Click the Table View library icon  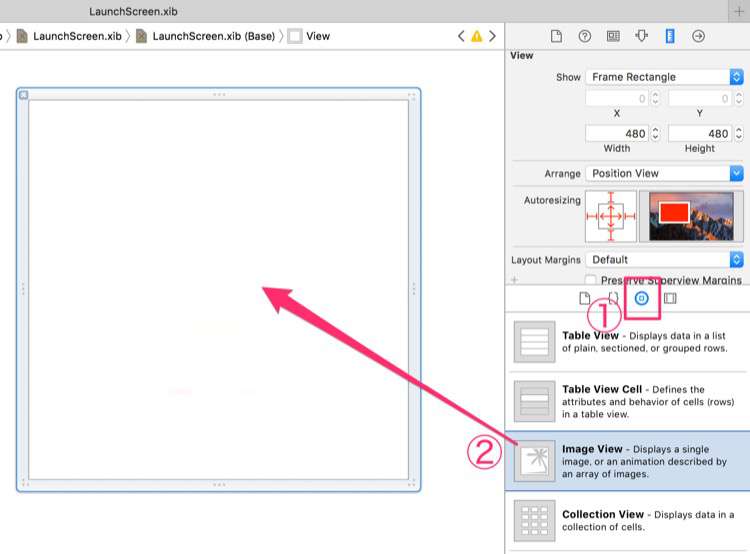coord(534,342)
